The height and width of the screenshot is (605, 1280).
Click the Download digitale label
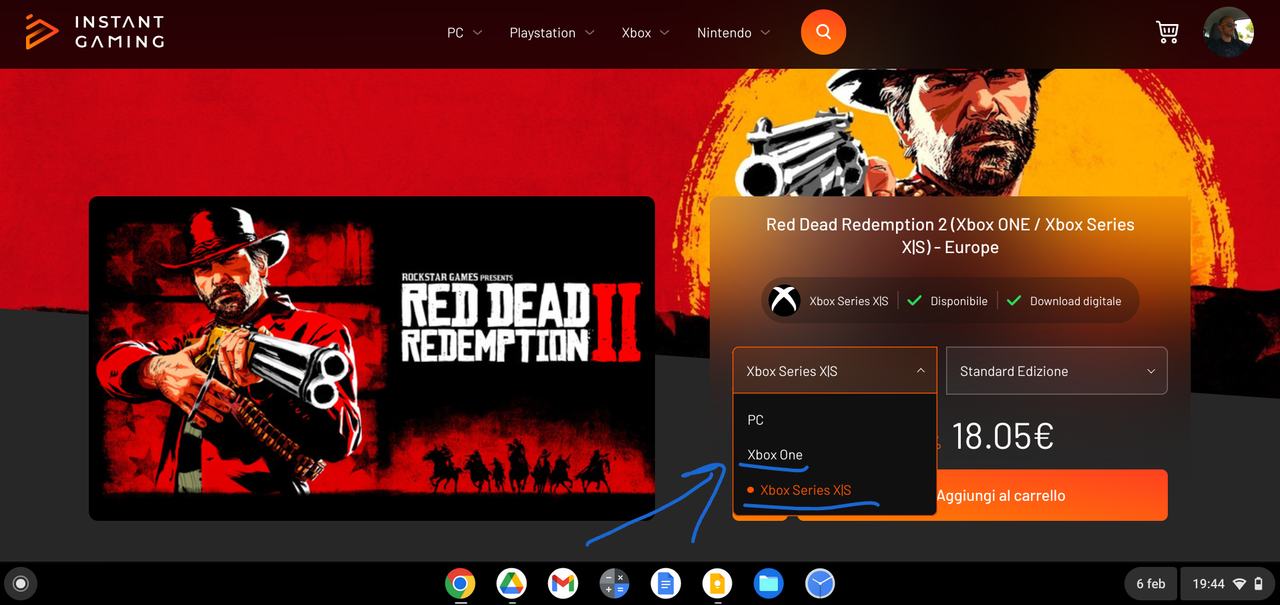click(x=1075, y=301)
